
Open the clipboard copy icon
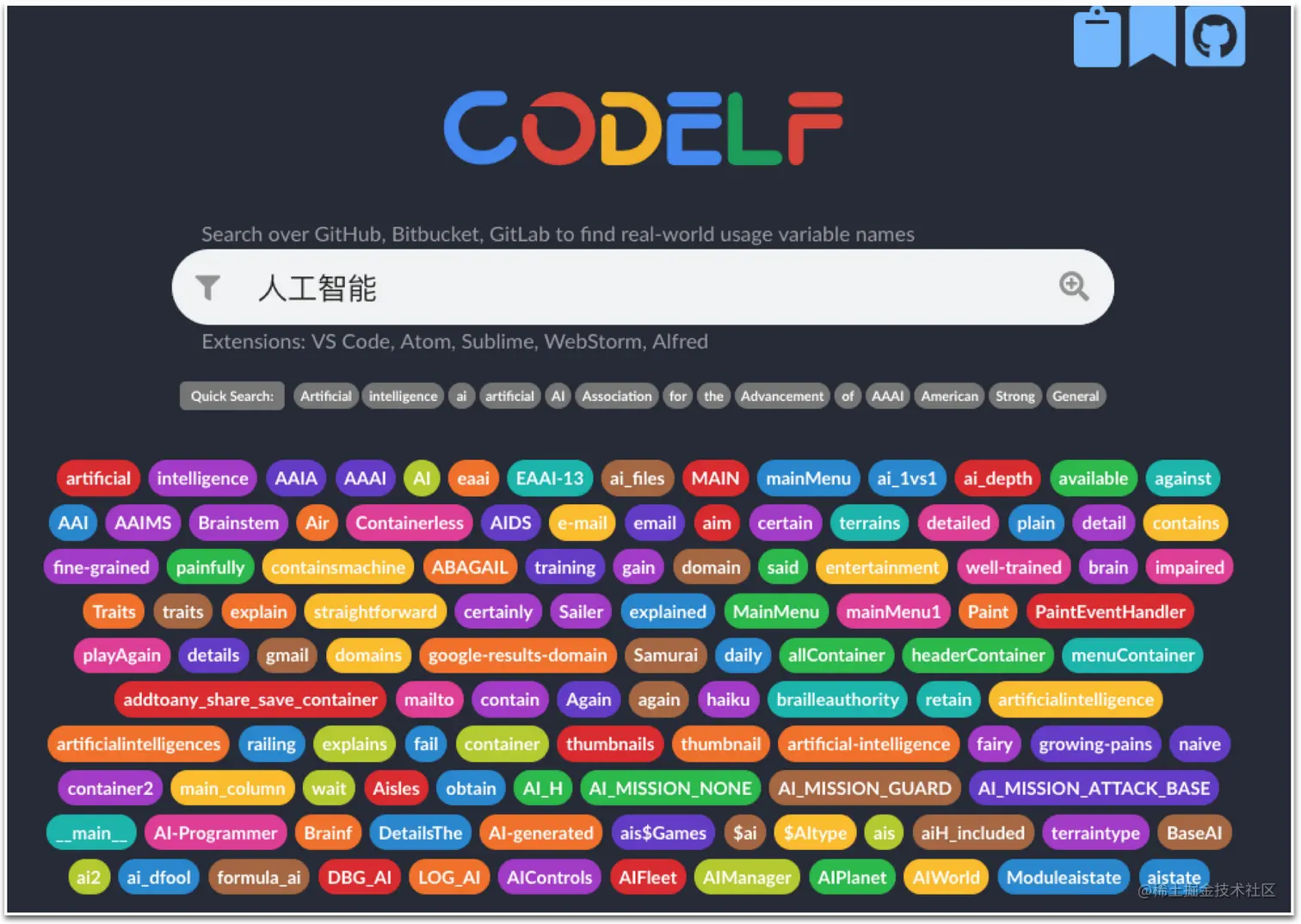pos(1097,37)
